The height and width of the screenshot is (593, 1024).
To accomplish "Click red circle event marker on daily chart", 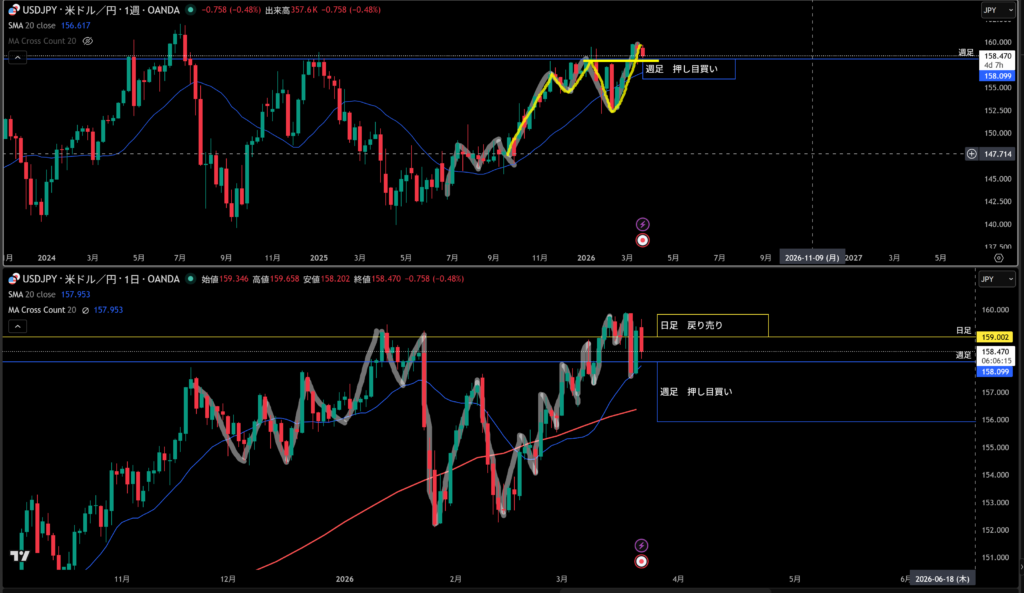I will [642, 561].
